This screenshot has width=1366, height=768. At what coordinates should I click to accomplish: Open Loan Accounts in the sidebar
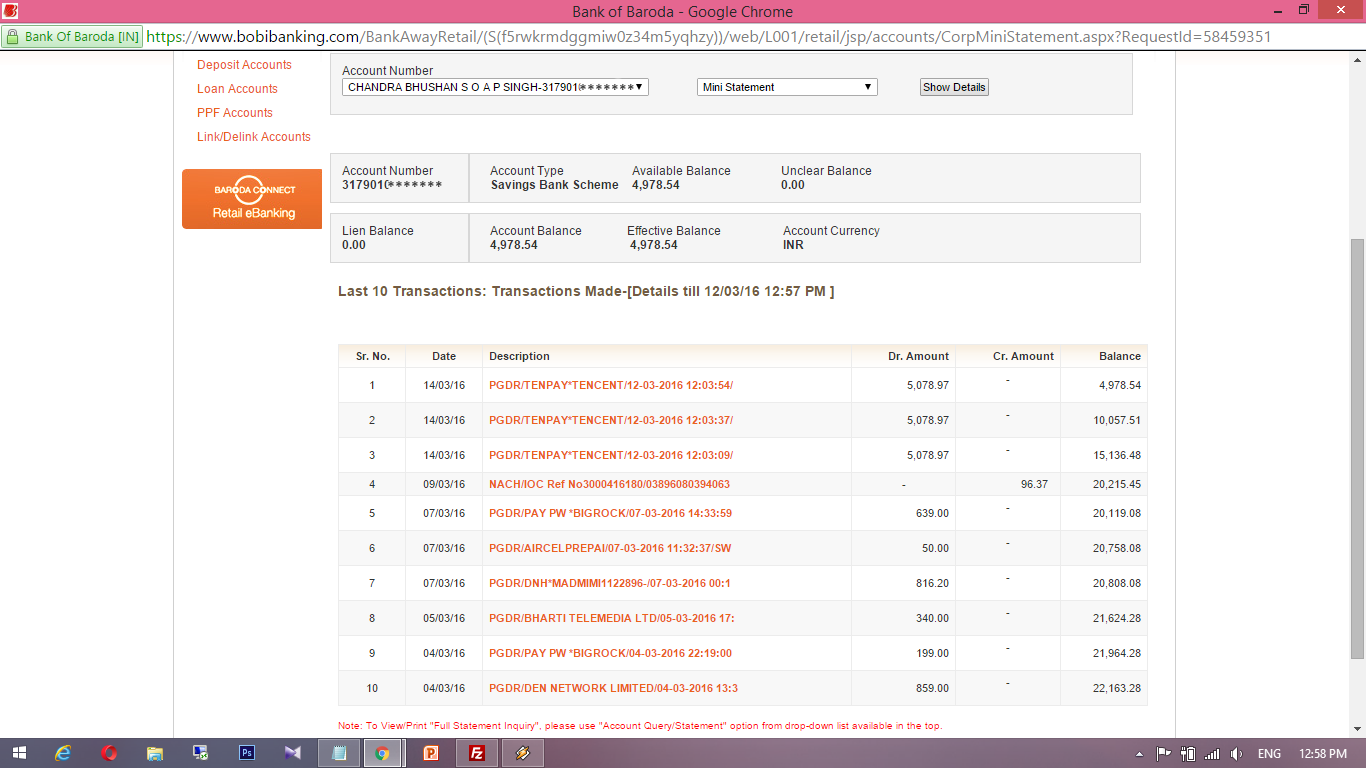click(237, 89)
